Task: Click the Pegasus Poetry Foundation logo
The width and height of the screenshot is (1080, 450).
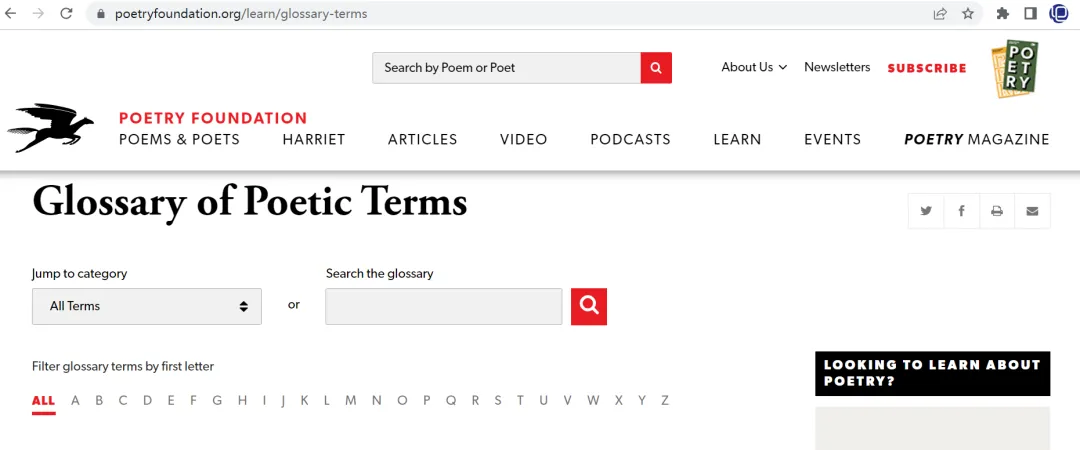Action: [50, 127]
